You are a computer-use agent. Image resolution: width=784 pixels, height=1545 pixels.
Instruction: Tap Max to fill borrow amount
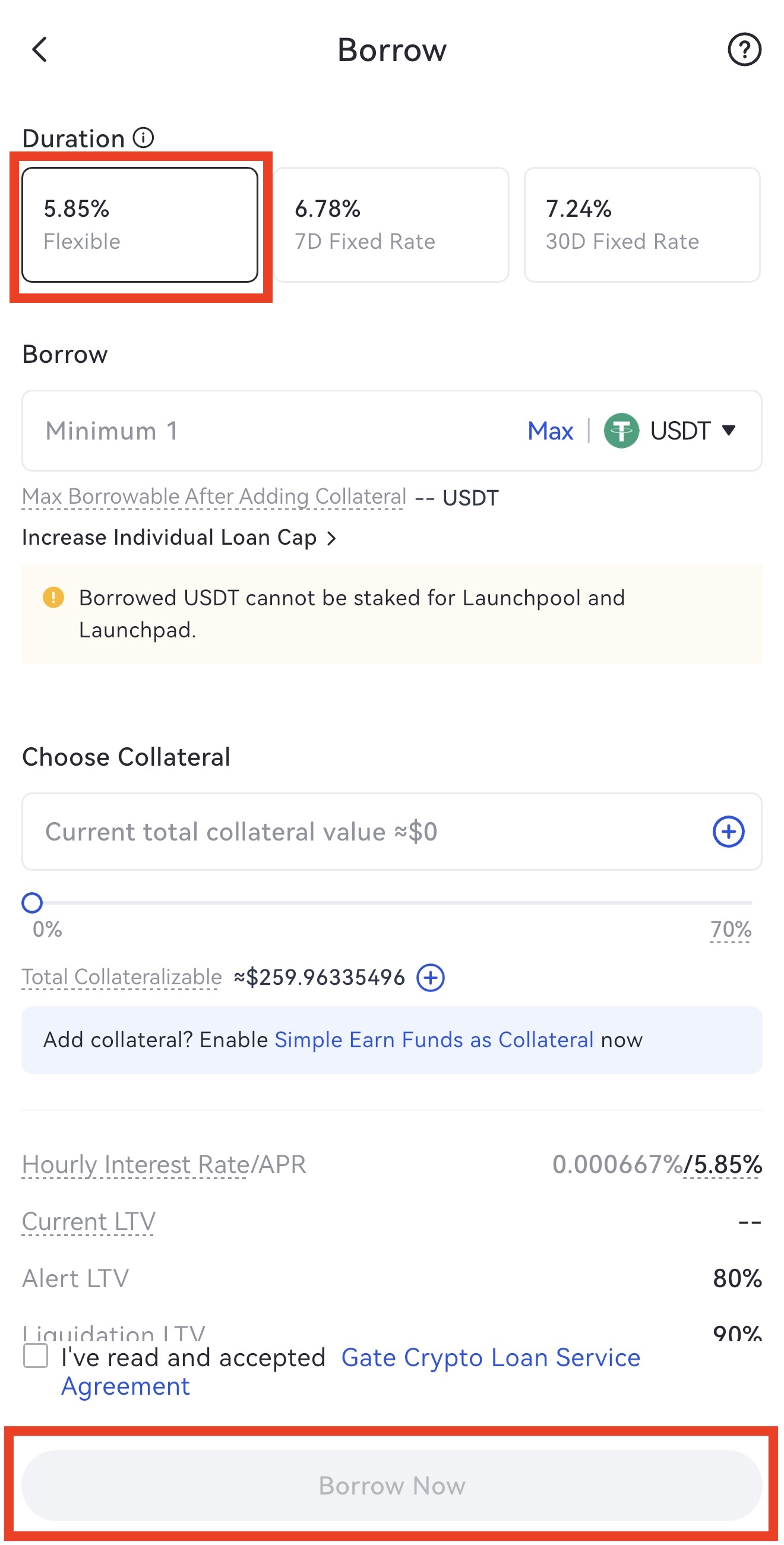pyautogui.click(x=550, y=431)
